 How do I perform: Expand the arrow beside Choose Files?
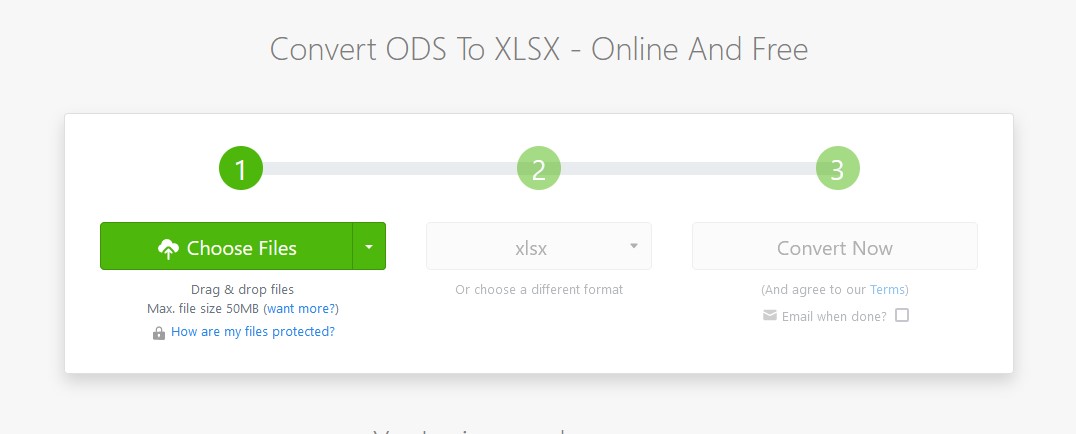pos(369,246)
